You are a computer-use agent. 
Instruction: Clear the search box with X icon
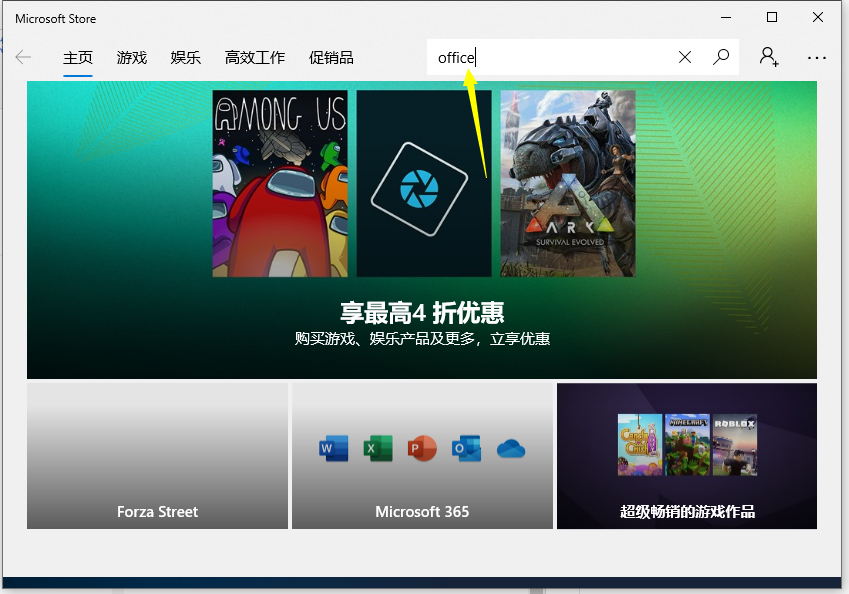tap(685, 57)
